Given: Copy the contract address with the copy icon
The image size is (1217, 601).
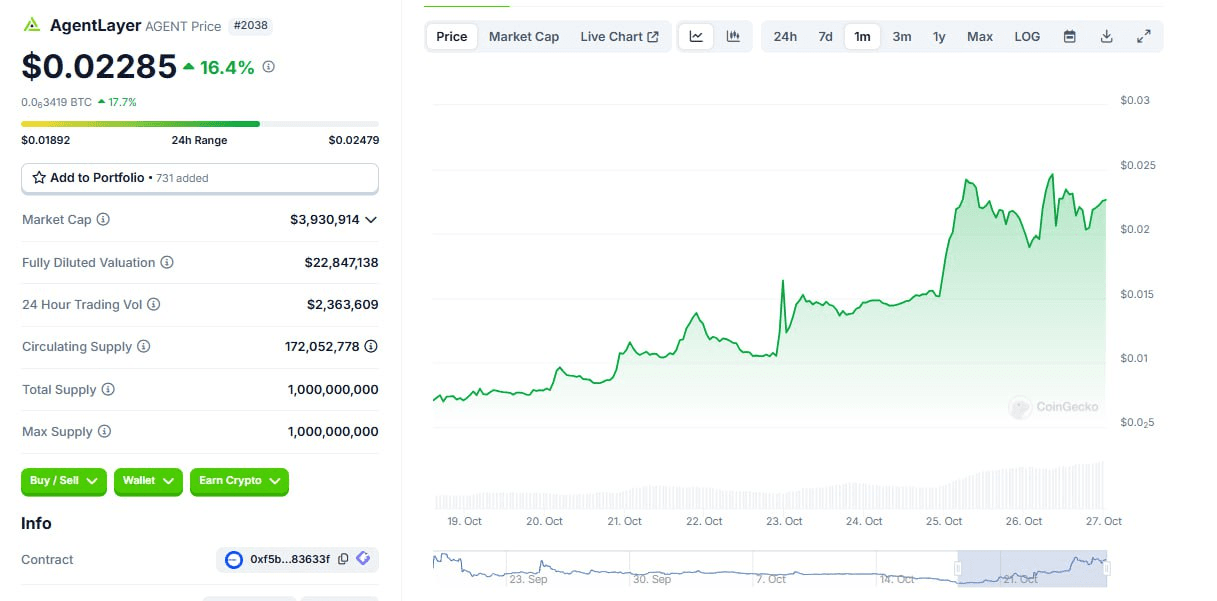Looking at the screenshot, I should pos(343,559).
